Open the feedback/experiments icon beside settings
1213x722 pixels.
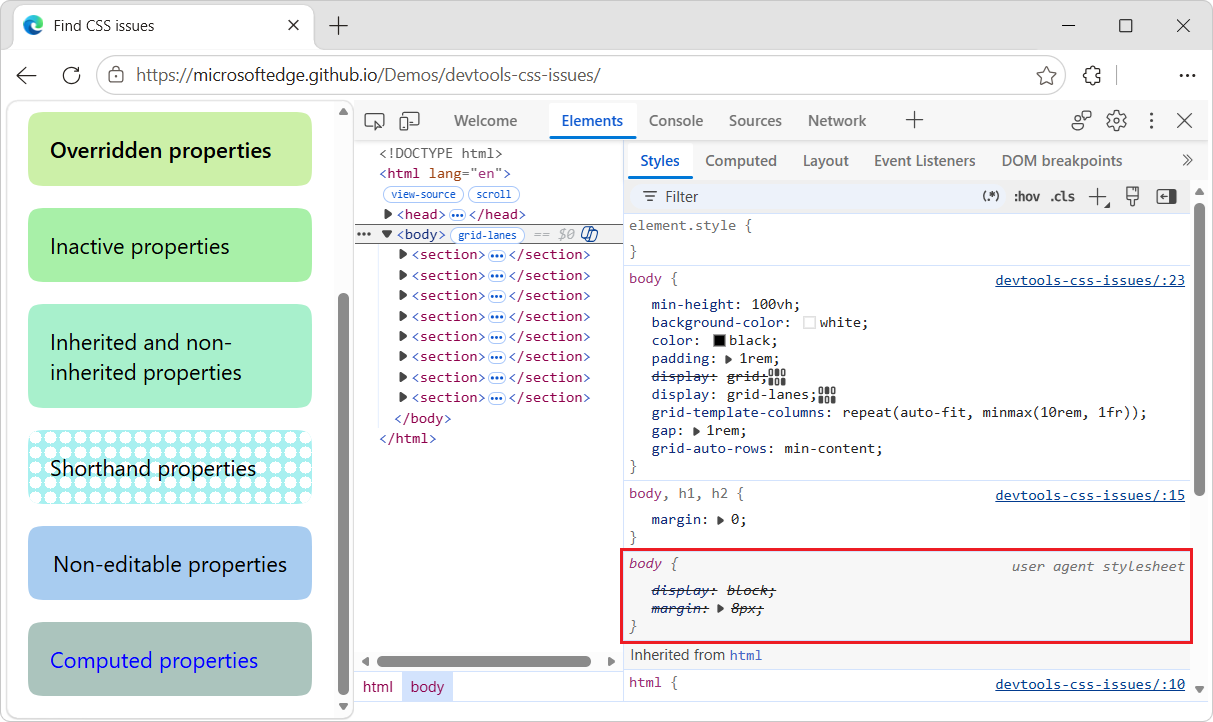[1081, 121]
